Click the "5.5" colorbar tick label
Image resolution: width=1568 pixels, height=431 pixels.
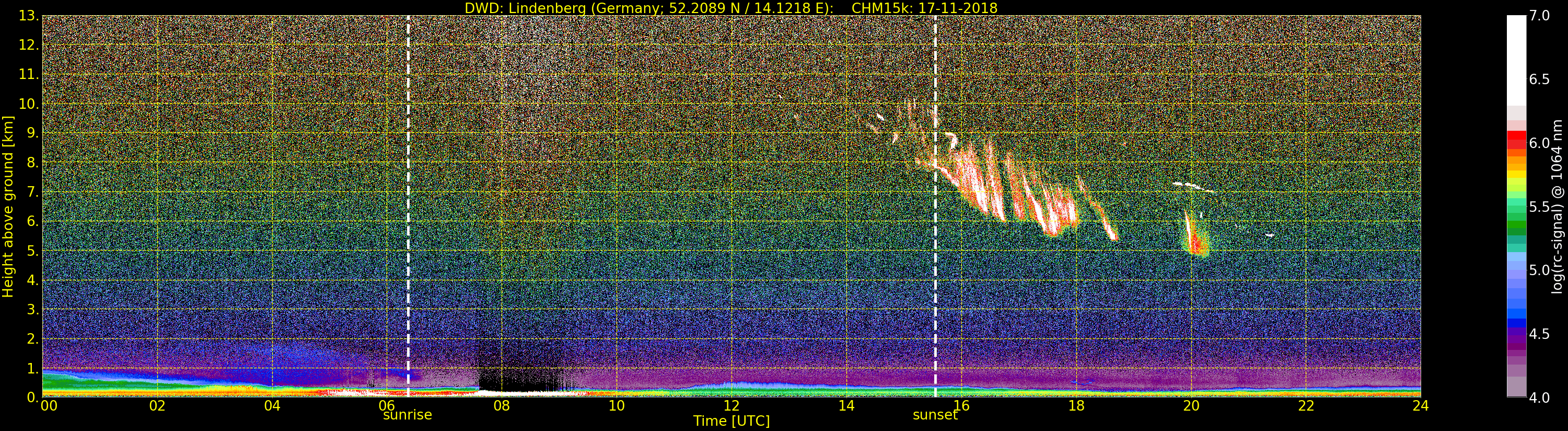click(1539, 207)
